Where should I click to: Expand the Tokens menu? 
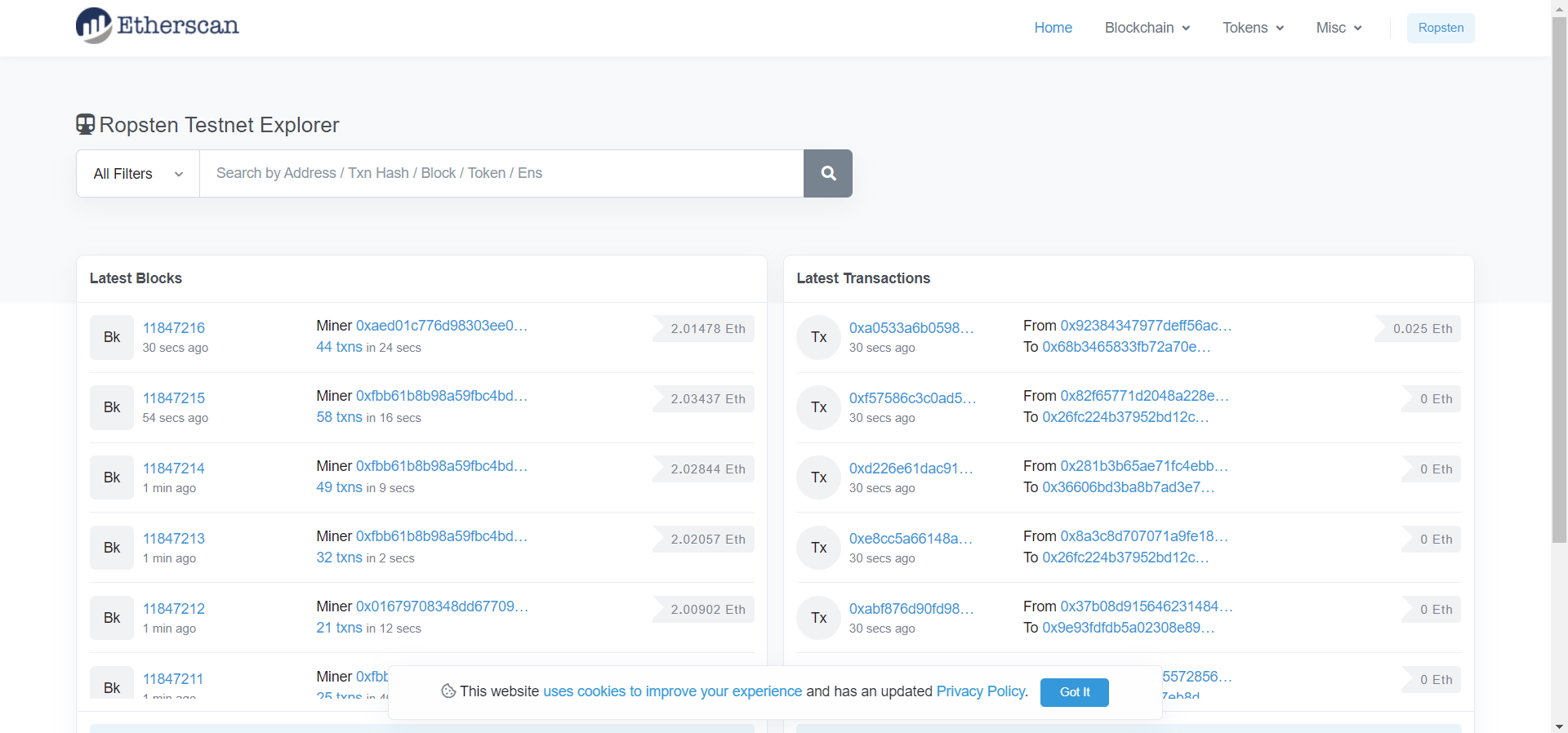pyautogui.click(x=1253, y=28)
